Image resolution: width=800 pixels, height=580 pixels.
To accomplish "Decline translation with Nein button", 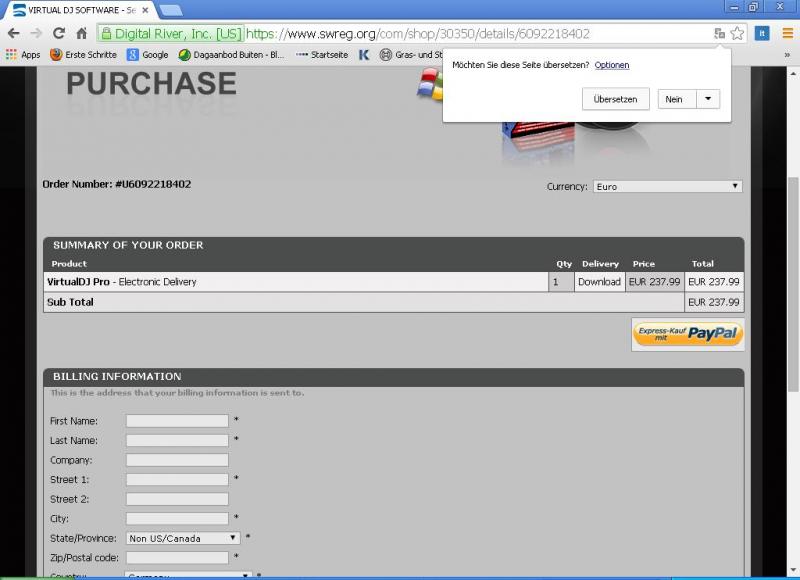I will (675, 99).
